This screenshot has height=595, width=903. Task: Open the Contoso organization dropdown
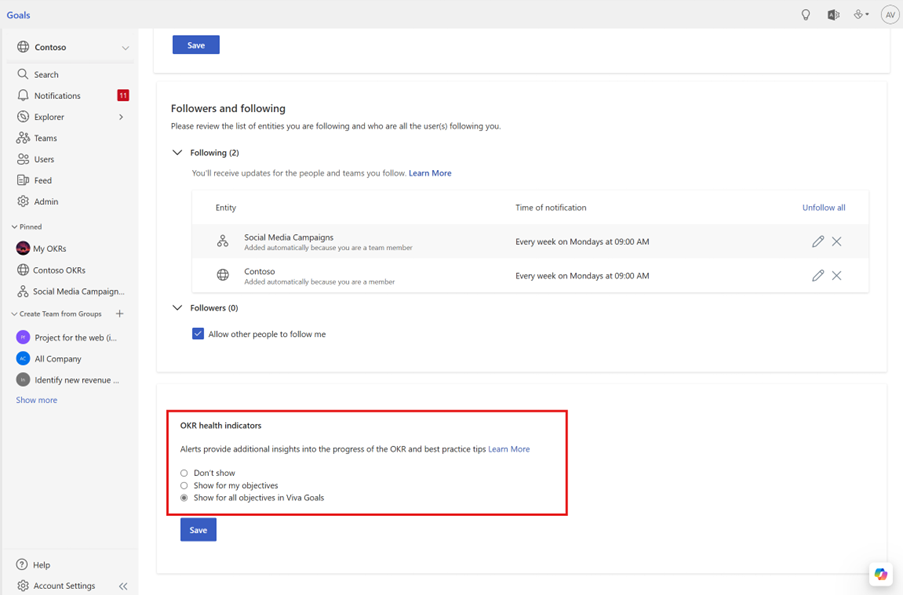pos(125,47)
